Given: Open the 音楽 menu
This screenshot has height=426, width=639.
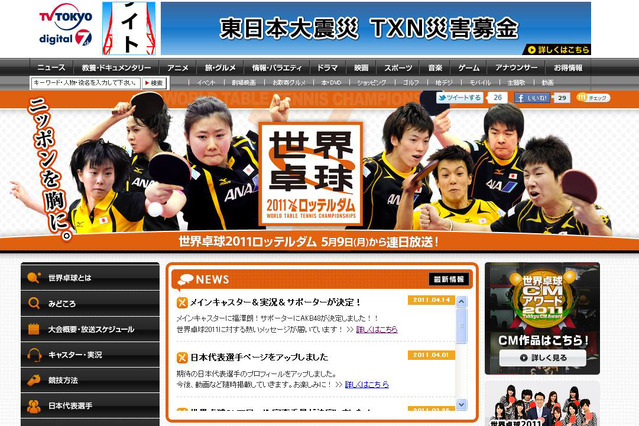Looking at the screenshot, I should tap(435, 68).
